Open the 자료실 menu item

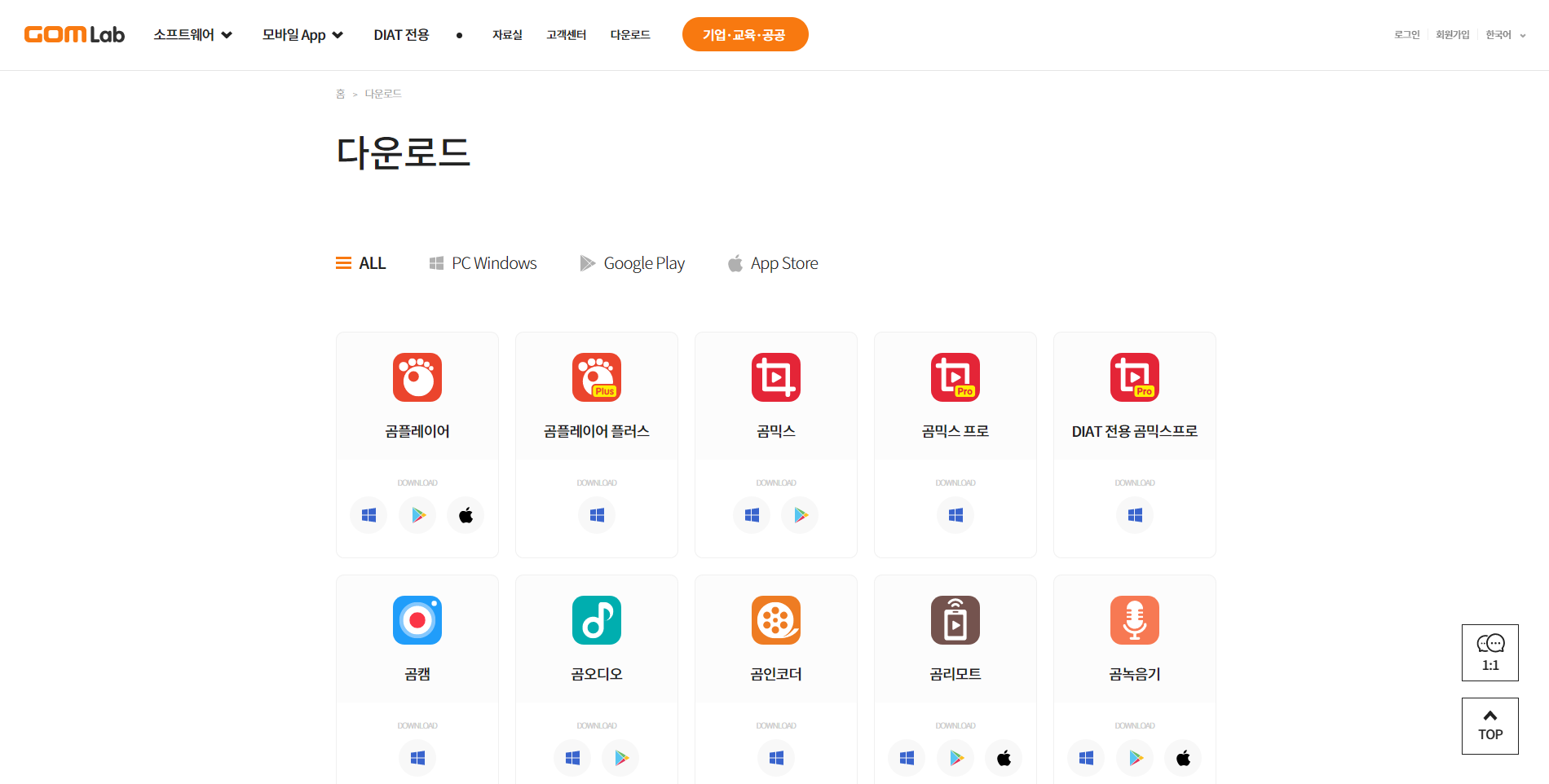click(507, 34)
